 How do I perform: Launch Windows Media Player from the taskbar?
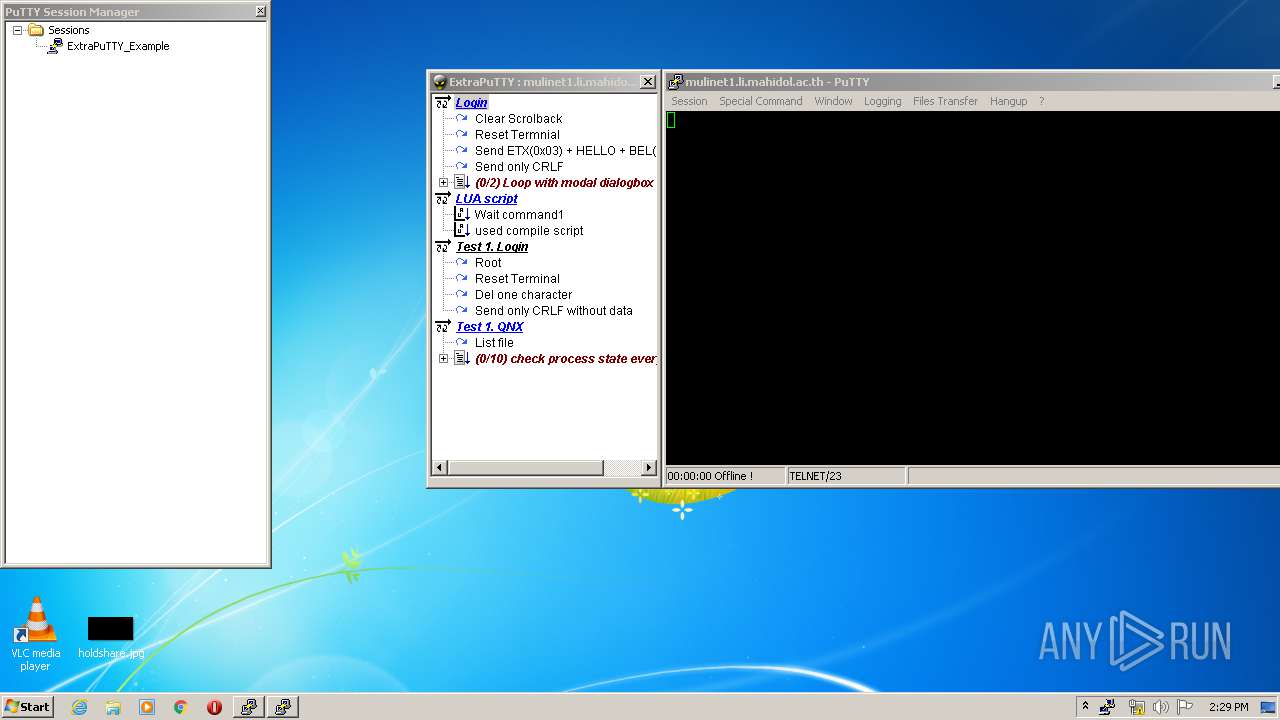[x=147, y=707]
